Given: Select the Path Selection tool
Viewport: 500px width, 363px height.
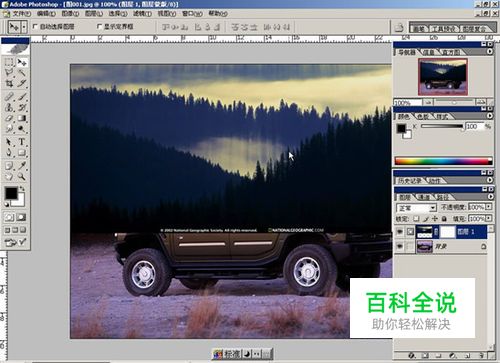Looking at the screenshot, I should pyautogui.click(x=9, y=142).
